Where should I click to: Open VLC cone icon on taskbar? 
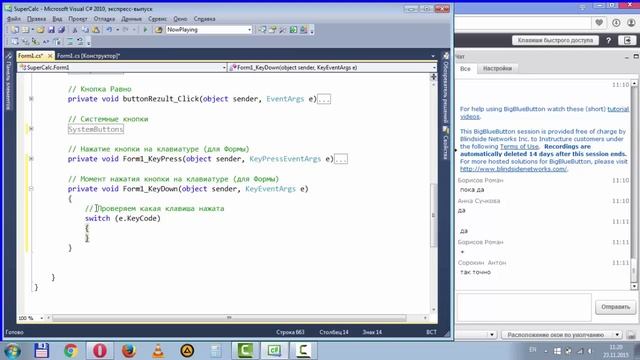158,351
